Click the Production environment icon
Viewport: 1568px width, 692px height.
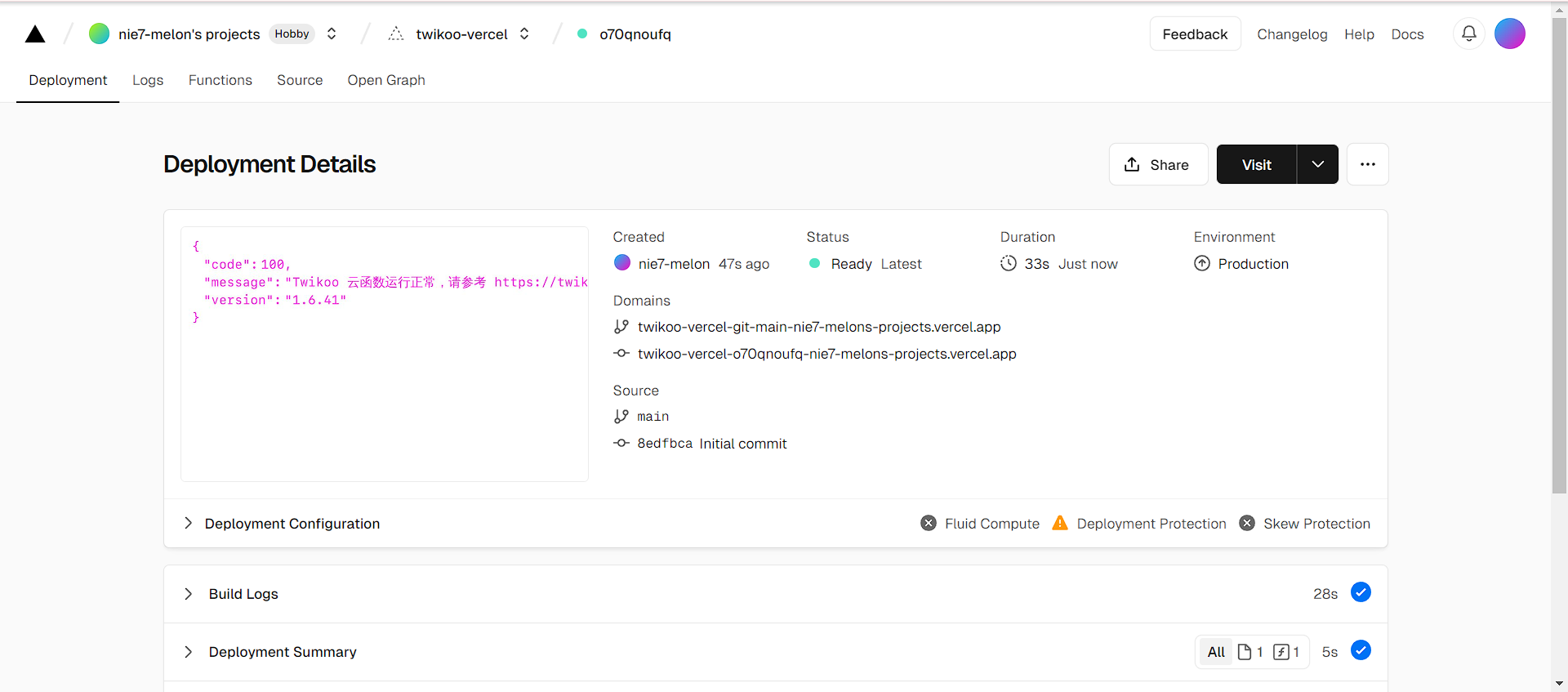(1202, 263)
